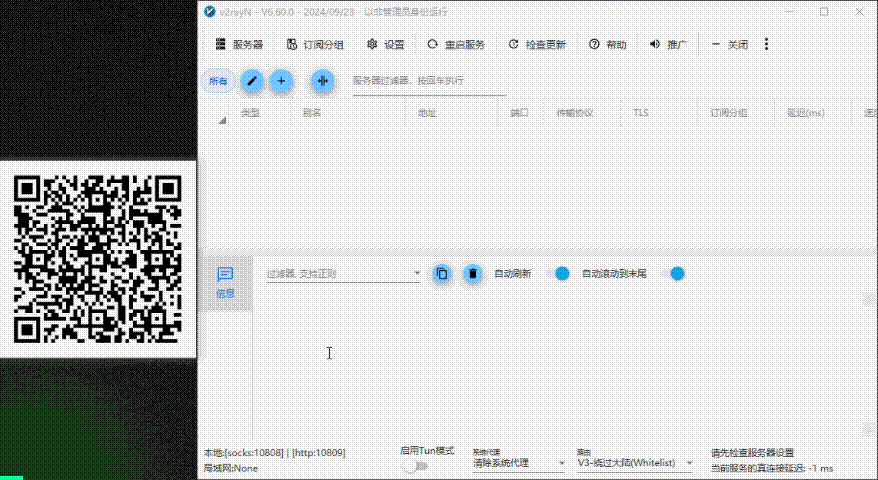878x480 pixels.
Task: Open the three-dot overflow menu
Action: pos(767,44)
